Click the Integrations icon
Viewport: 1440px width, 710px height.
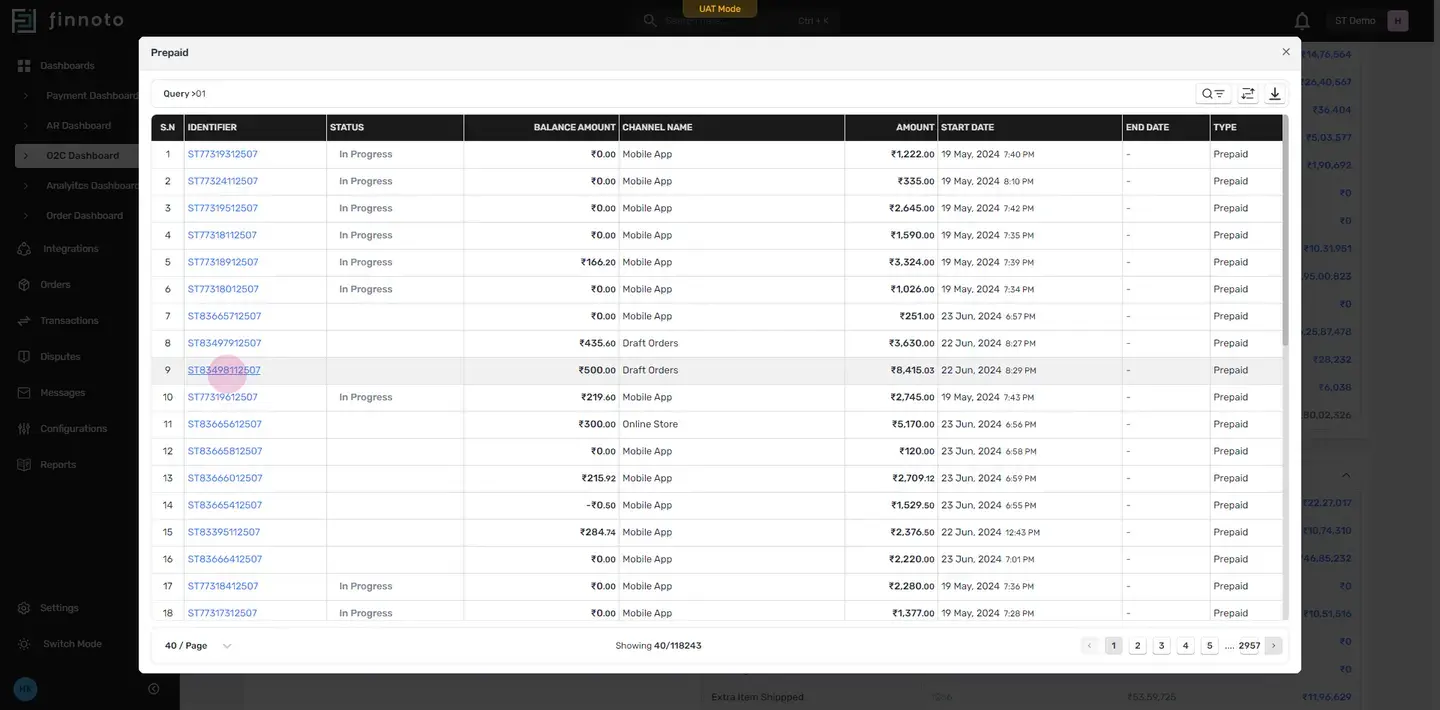coord(24,249)
